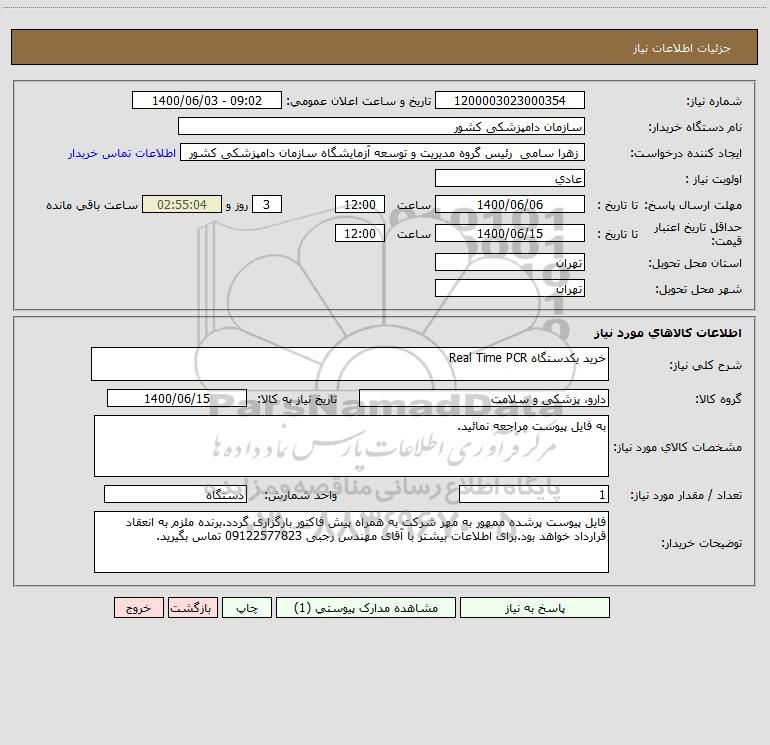Screen dimensions: 770x745
Task: Click the تاریخ نیاز به کالا field 1400/06/15
Action: [177, 398]
